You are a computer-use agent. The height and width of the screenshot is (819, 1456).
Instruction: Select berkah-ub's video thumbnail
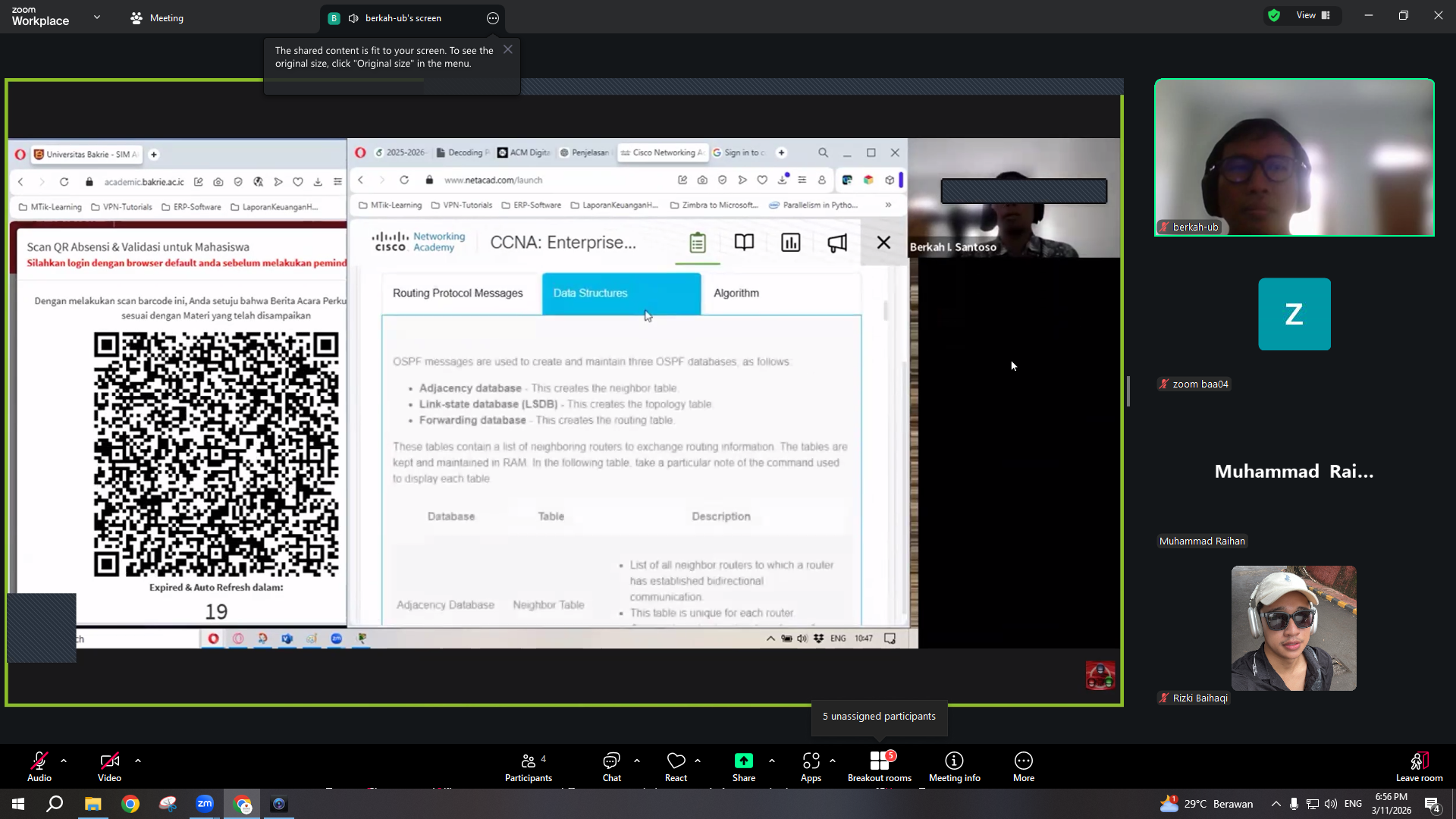coord(1294,158)
